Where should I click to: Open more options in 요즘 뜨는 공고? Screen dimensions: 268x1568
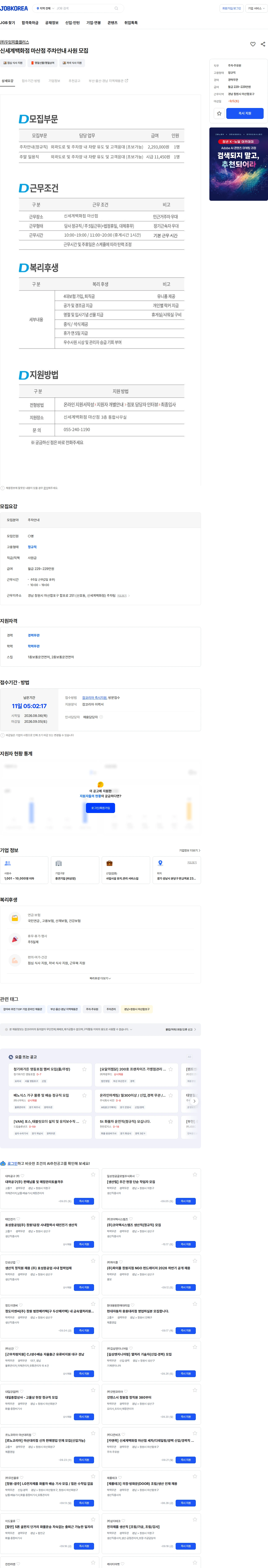click(189, 1057)
